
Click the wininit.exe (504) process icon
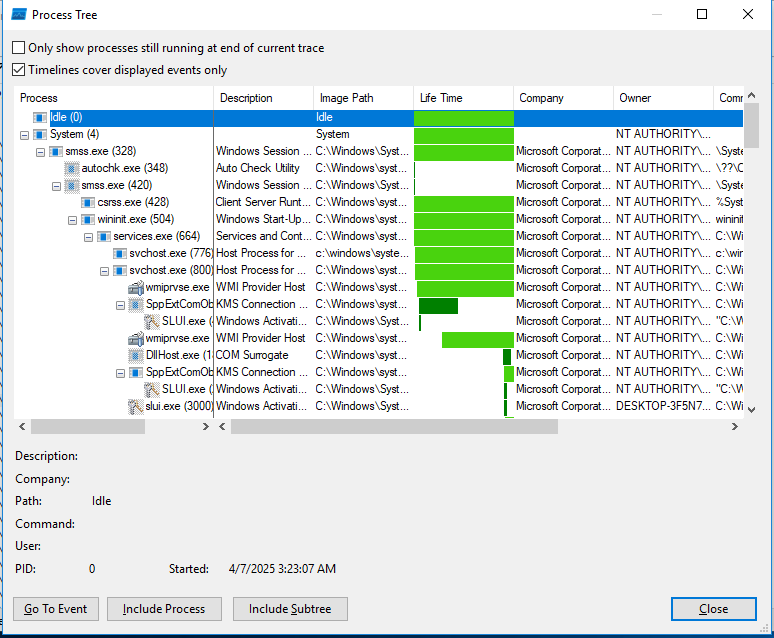(x=88, y=219)
